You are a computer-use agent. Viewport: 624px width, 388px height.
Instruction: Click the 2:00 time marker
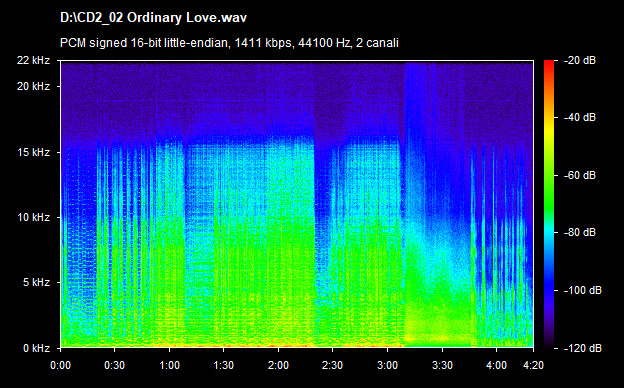click(x=278, y=365)
